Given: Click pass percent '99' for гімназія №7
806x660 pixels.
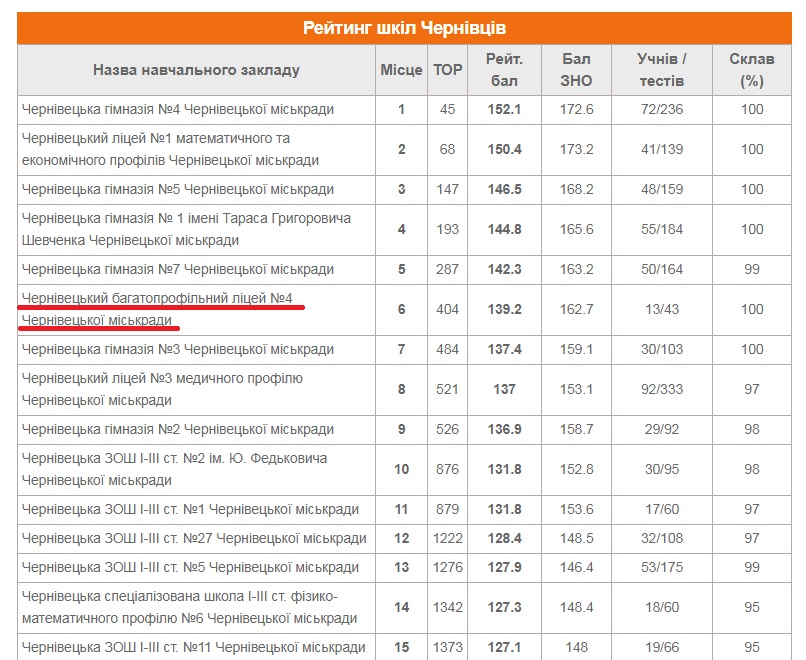Looking at the screenshot, I should (x=752, y=270).
